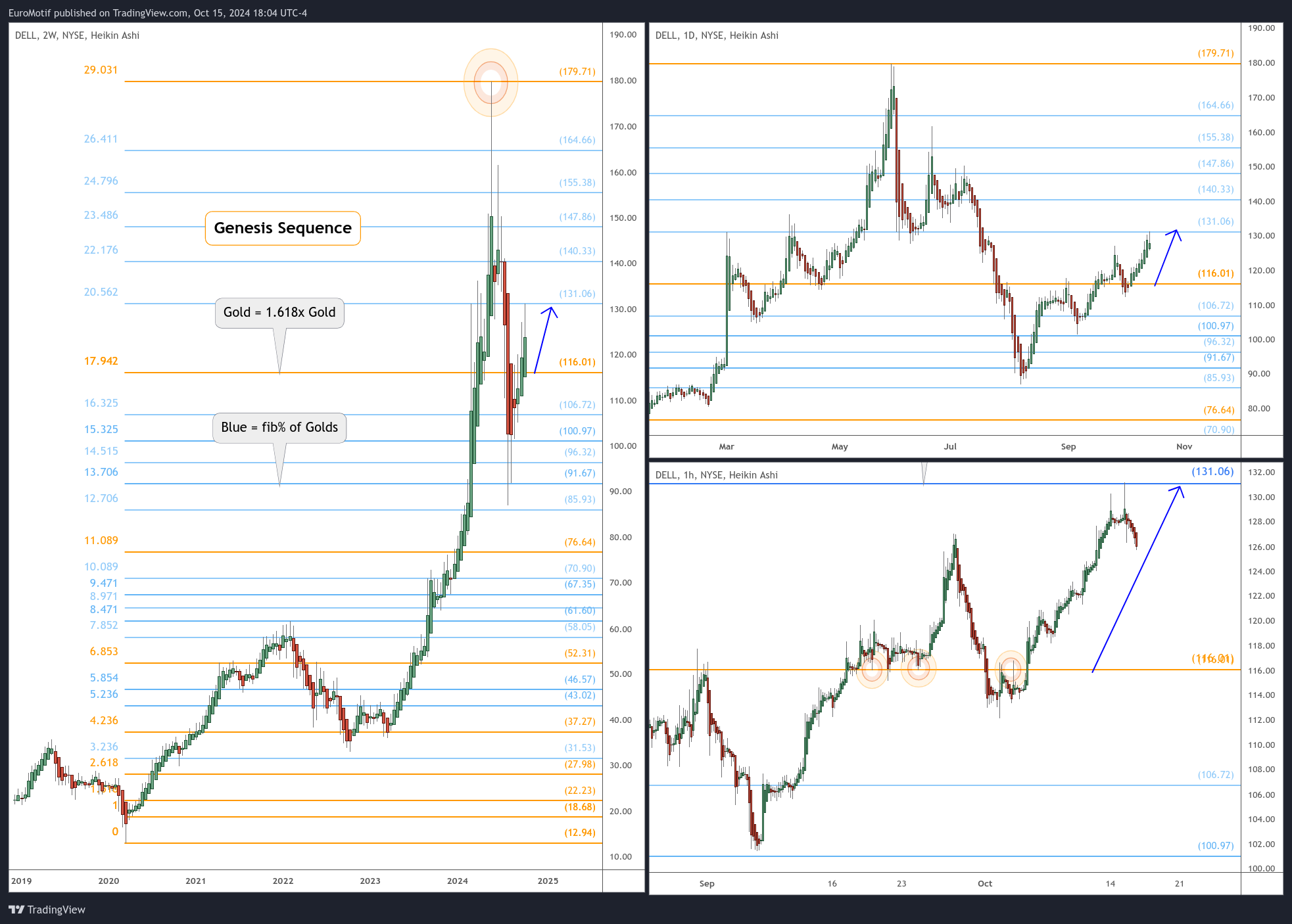Click fib level label 14.515
This screenshot has width=1292, height=924.
pos(101,451)
